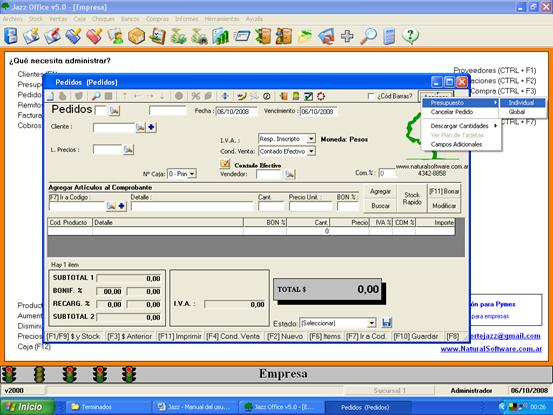Image resolution: width=553 pixels, height=415 pixels.
Task: Click the calculator icon in main toolbar
Action: point(389,36)
